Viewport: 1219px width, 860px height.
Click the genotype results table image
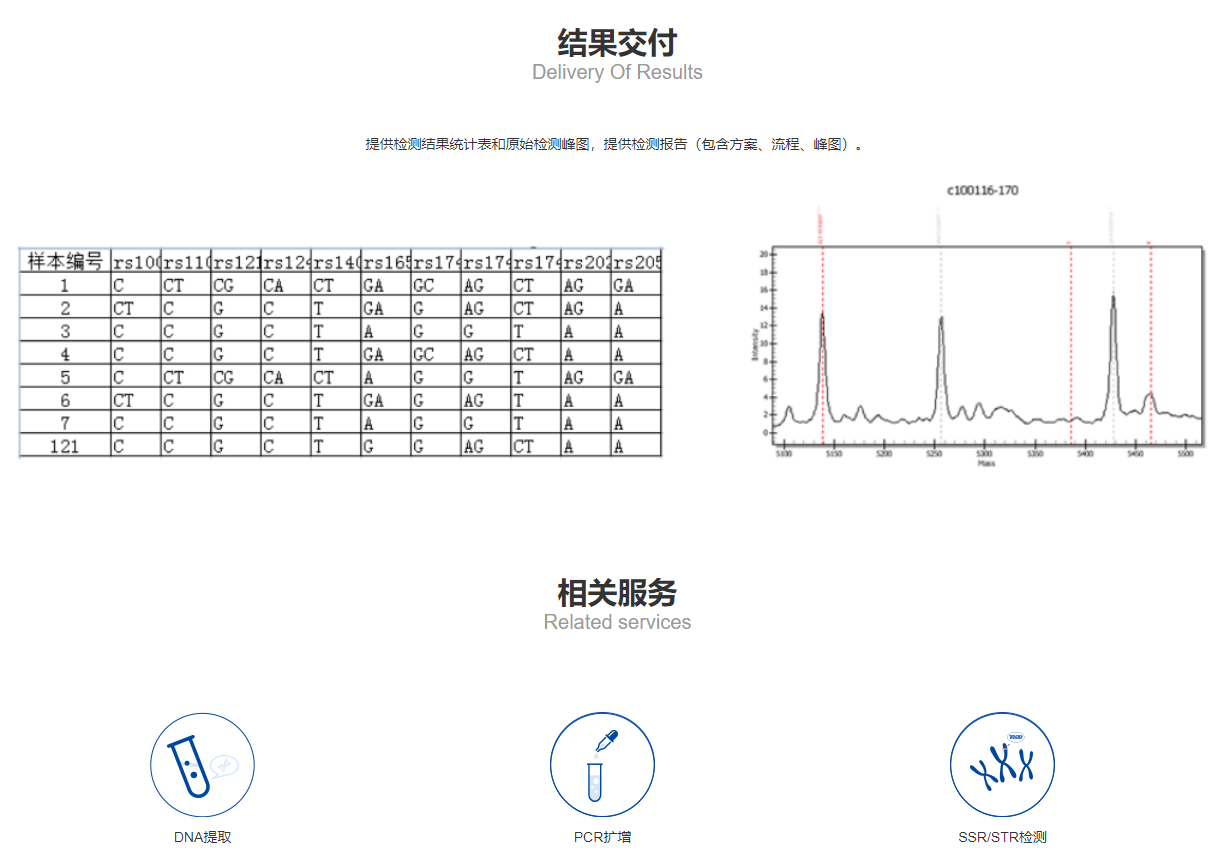340,353
